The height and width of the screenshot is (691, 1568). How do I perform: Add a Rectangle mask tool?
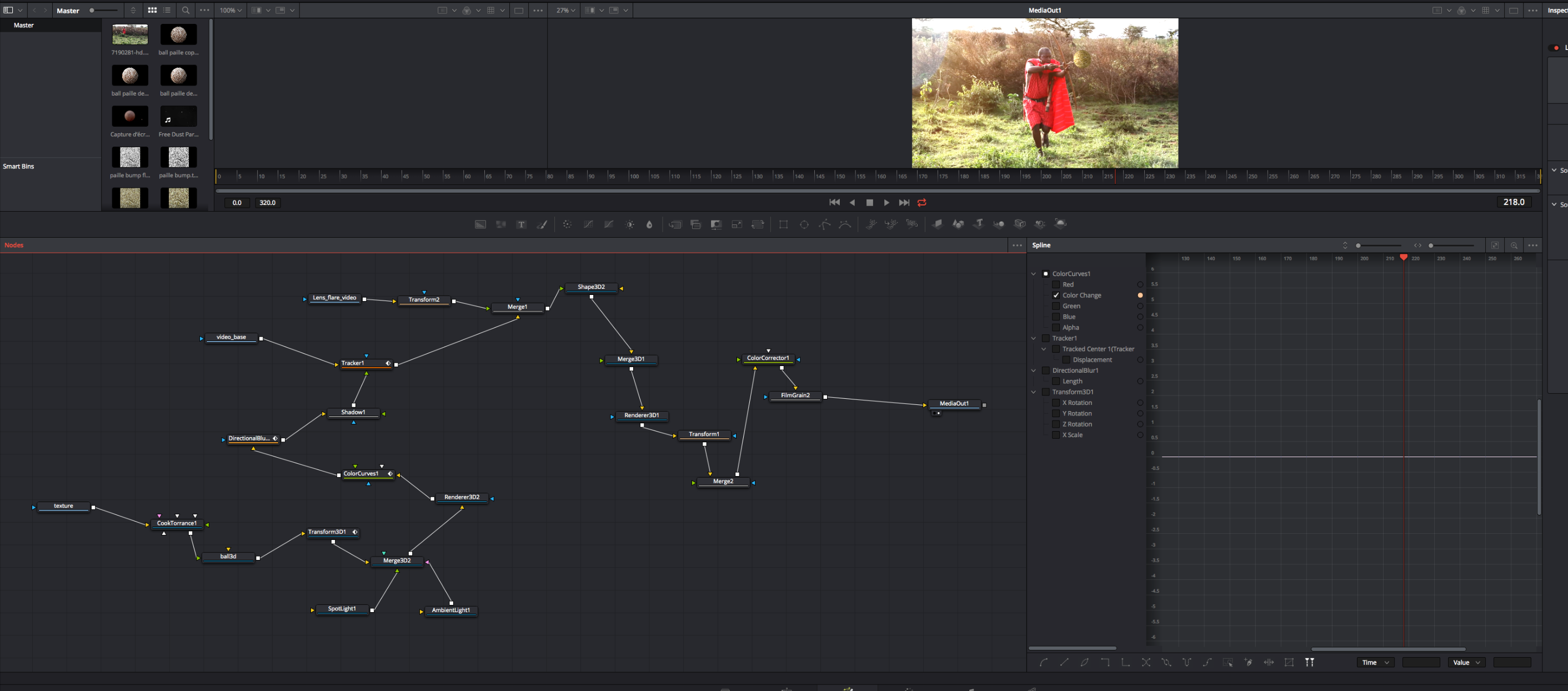pyautogui.click(x=783, y=224)
